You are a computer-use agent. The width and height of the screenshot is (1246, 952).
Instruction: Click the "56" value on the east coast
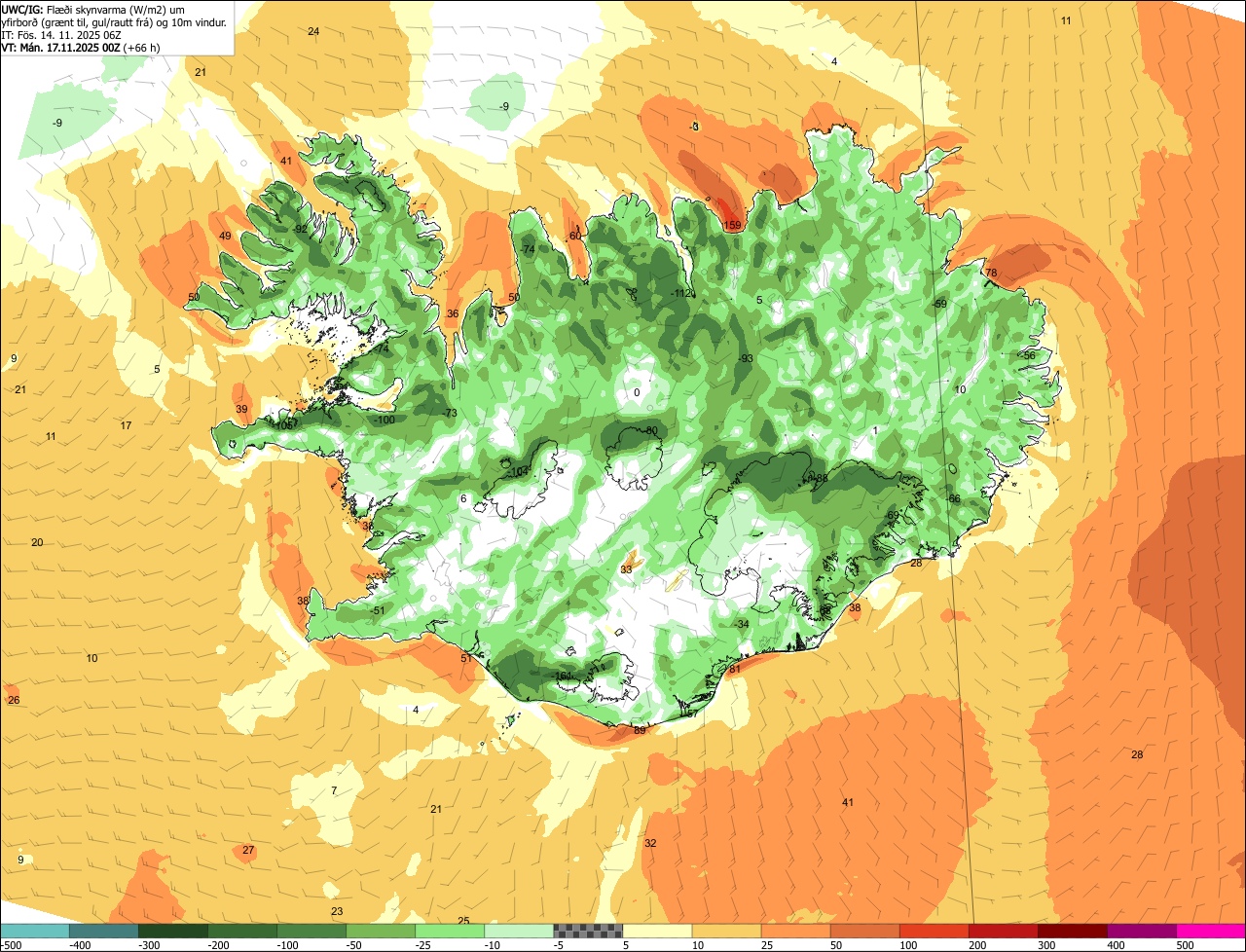(1029, 355)
